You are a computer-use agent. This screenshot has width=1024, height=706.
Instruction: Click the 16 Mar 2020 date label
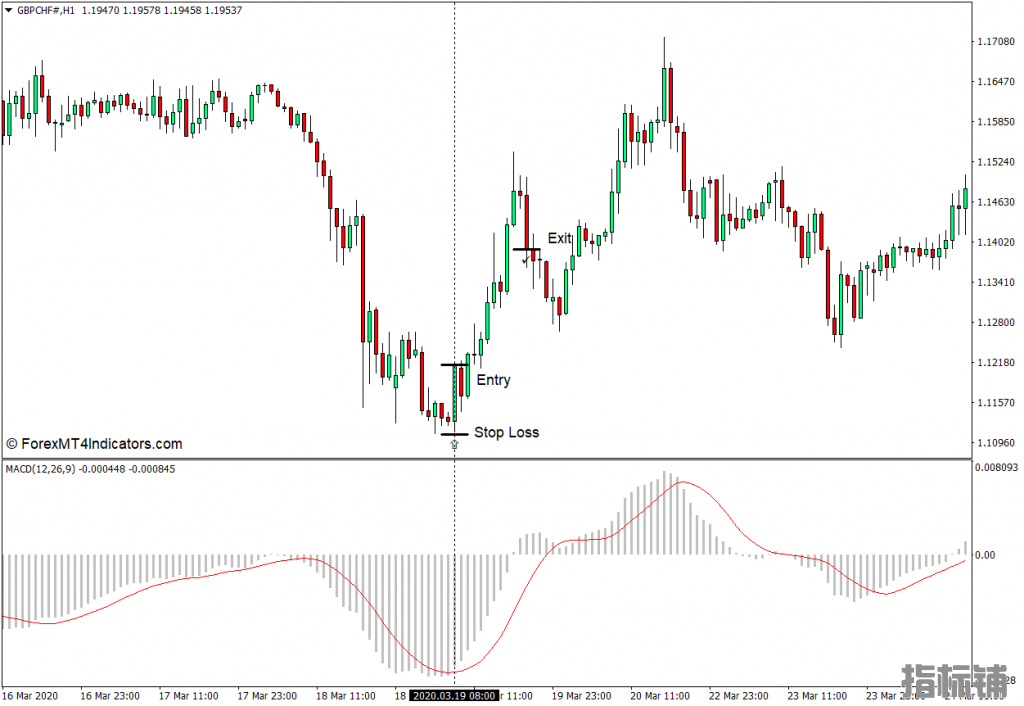click(30, 696)
